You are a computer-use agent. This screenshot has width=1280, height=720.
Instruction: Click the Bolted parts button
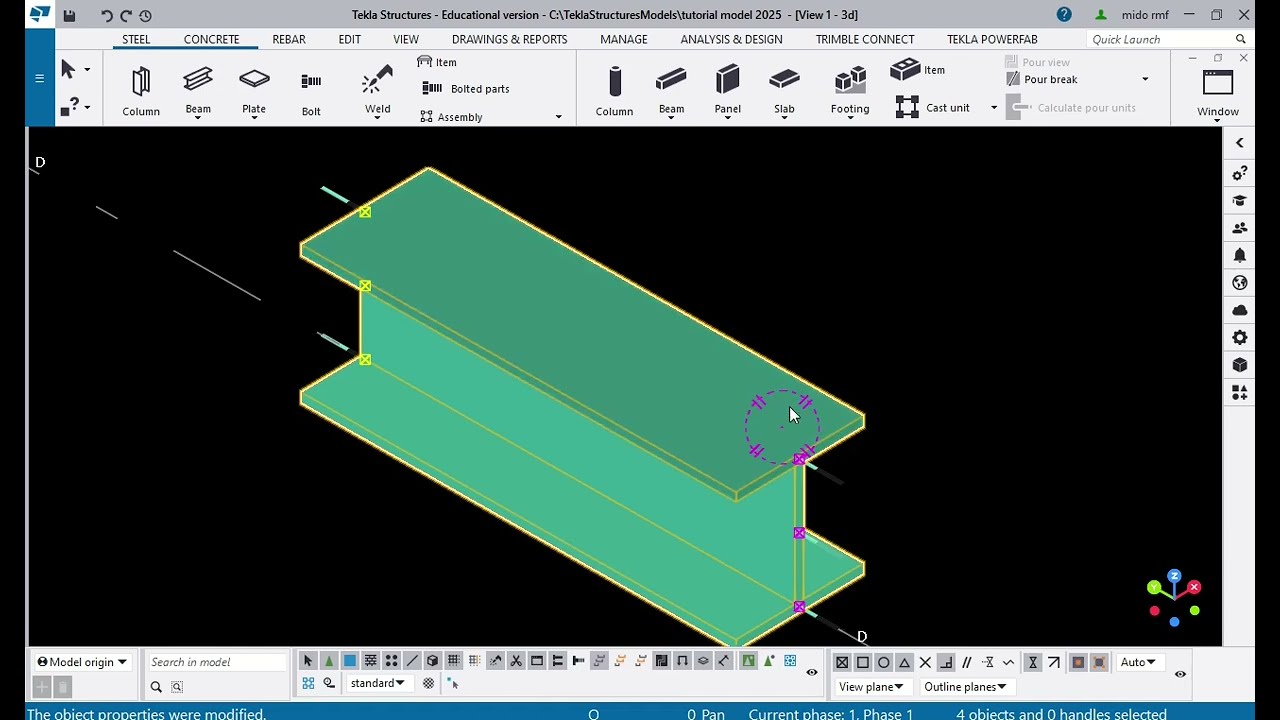[465, 89]
